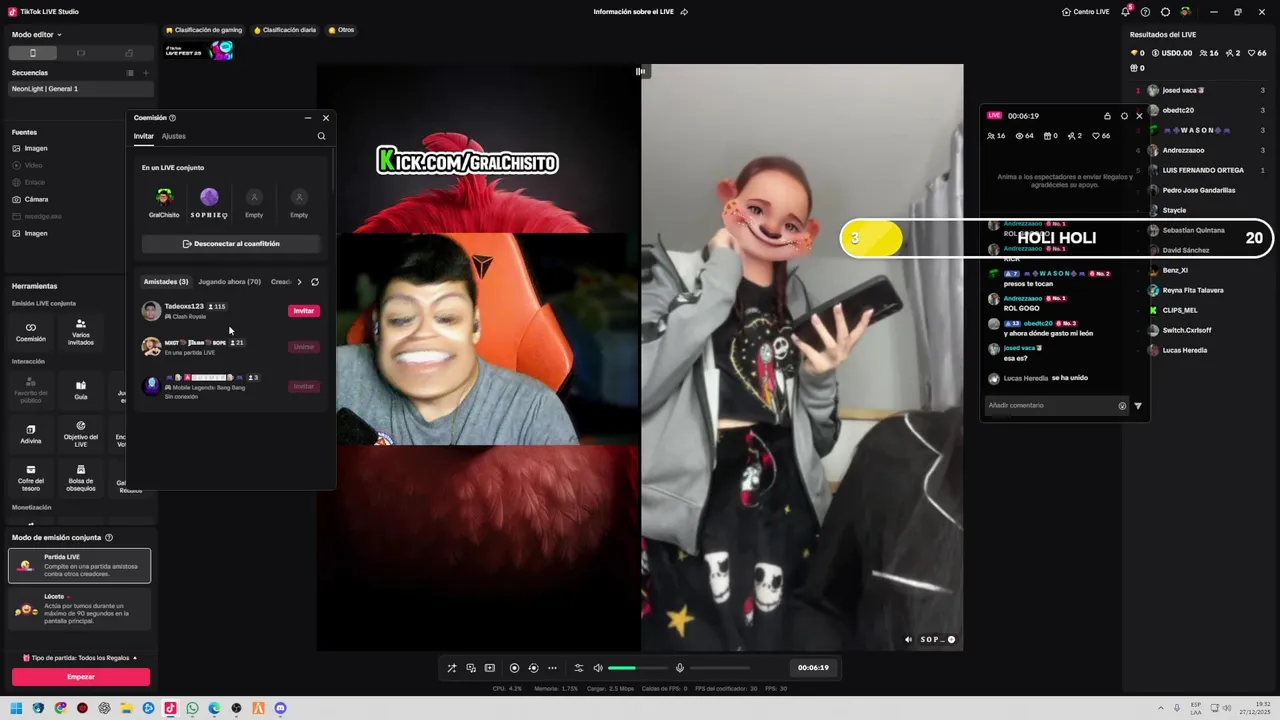Mute the microphone
The image size is (1280, 720).
click(x=680, y=668)
